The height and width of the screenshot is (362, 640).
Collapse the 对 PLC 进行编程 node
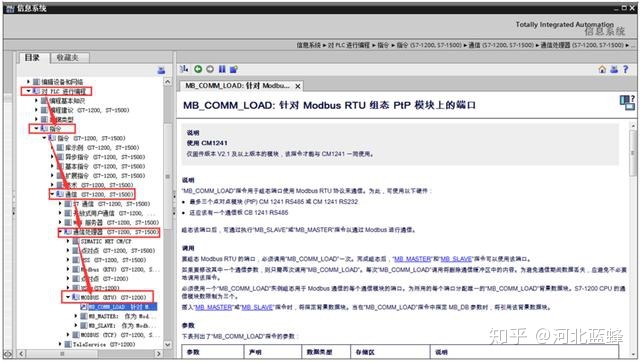coord(28,91)
